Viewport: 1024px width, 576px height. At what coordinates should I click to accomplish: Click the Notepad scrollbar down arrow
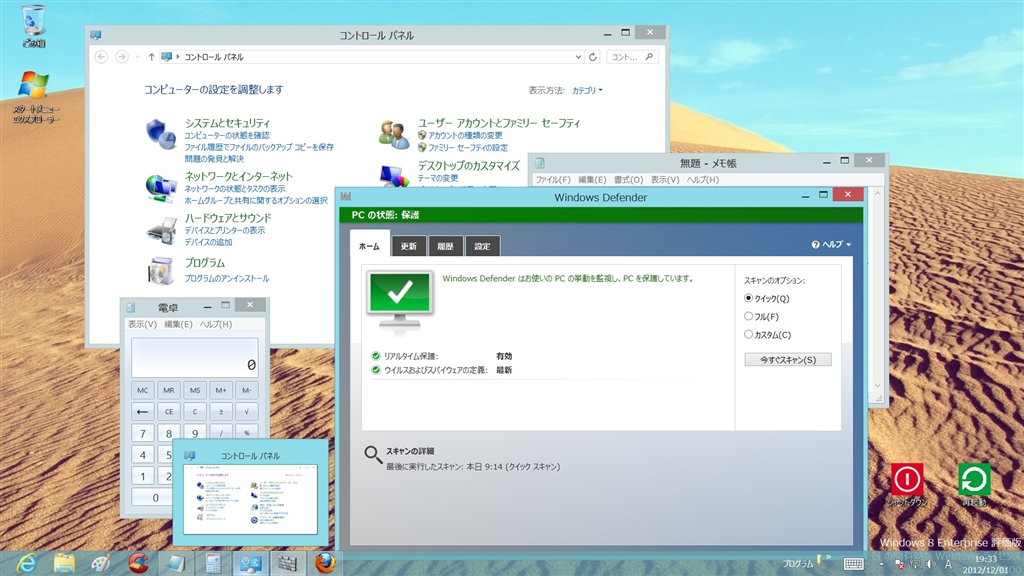878,385
